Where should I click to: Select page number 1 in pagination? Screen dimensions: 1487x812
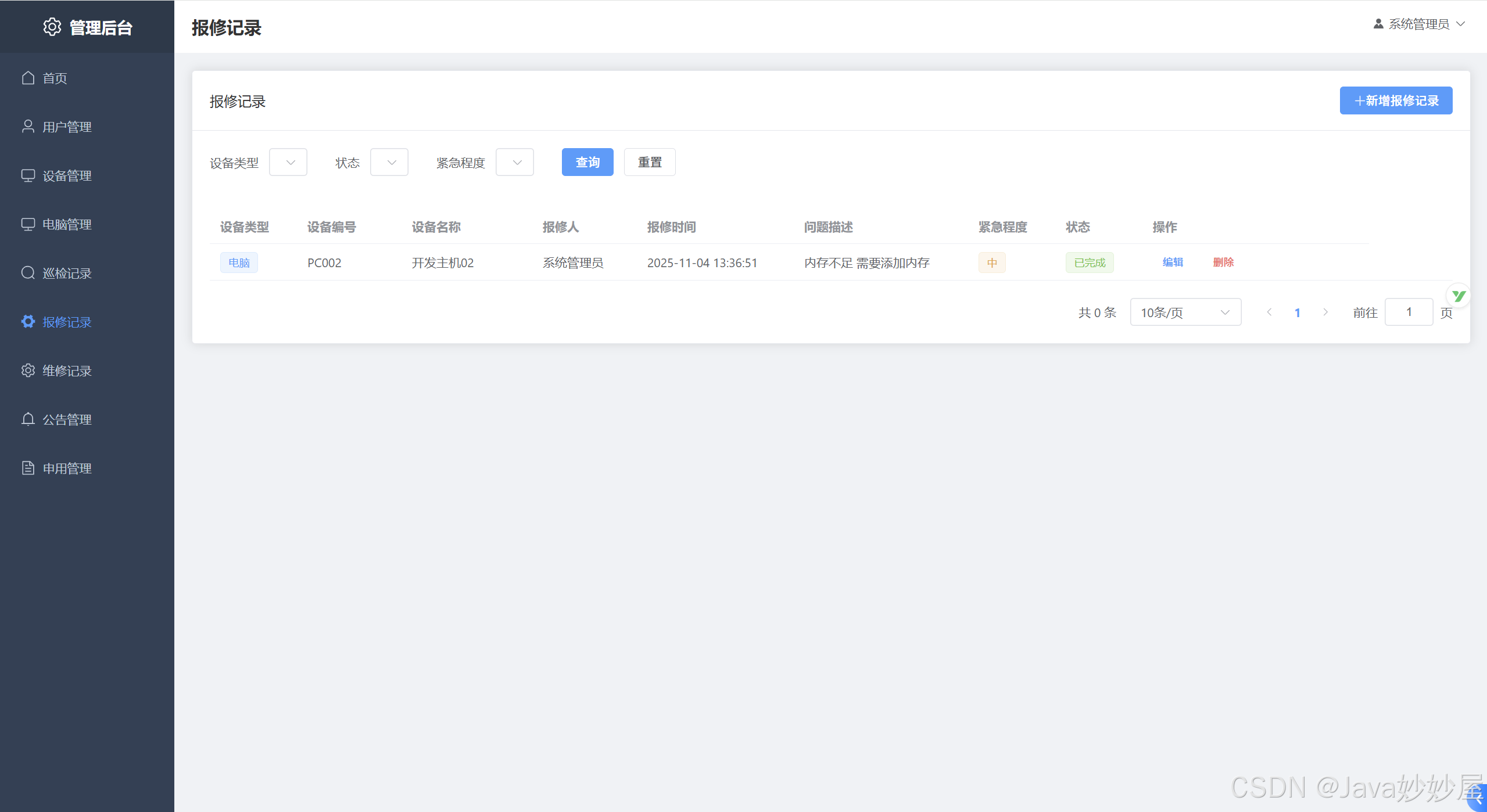(1298, 312)
